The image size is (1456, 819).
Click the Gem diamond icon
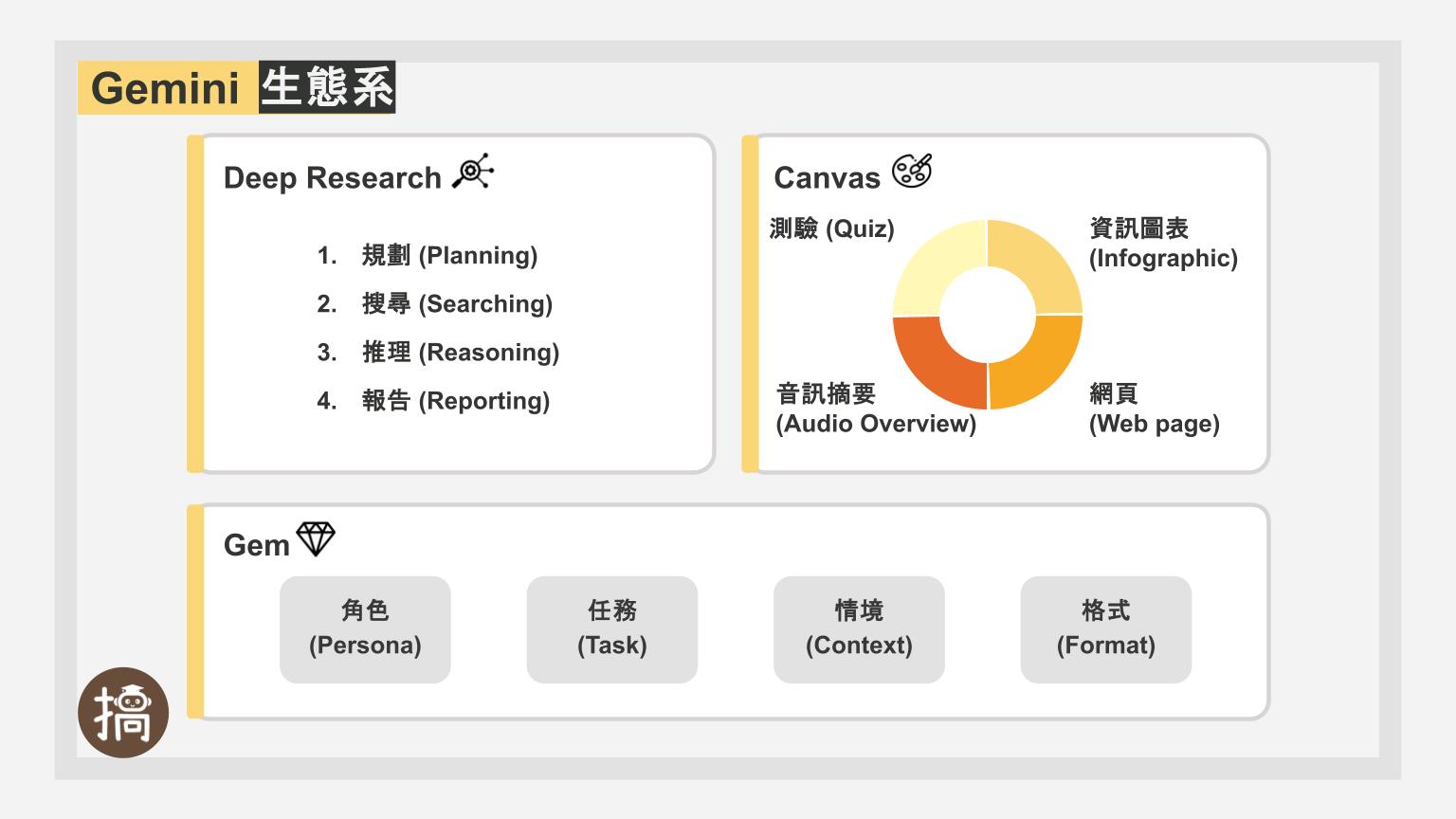click(x=316, y=539)
